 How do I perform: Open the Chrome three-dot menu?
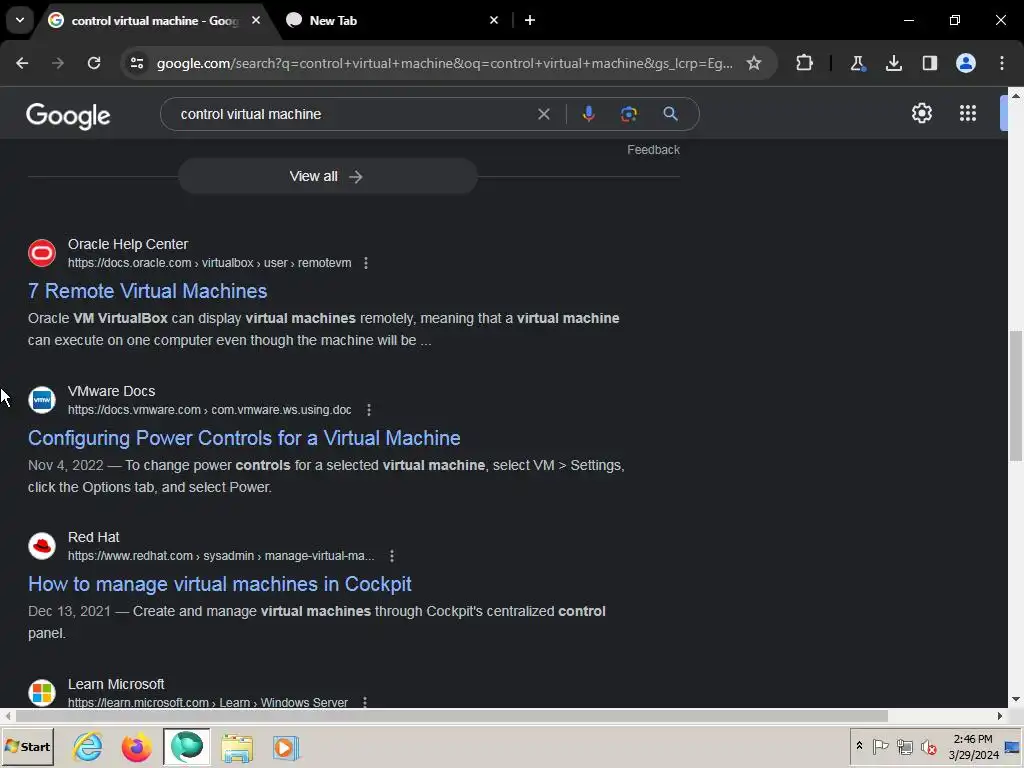pos(1002,63)
